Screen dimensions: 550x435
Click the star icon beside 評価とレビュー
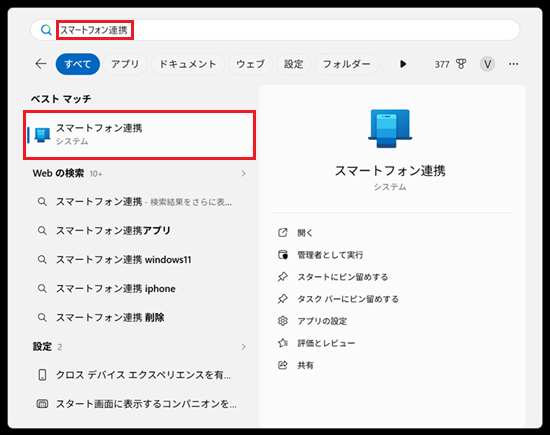pyautogui.click(x=283, y=343)
